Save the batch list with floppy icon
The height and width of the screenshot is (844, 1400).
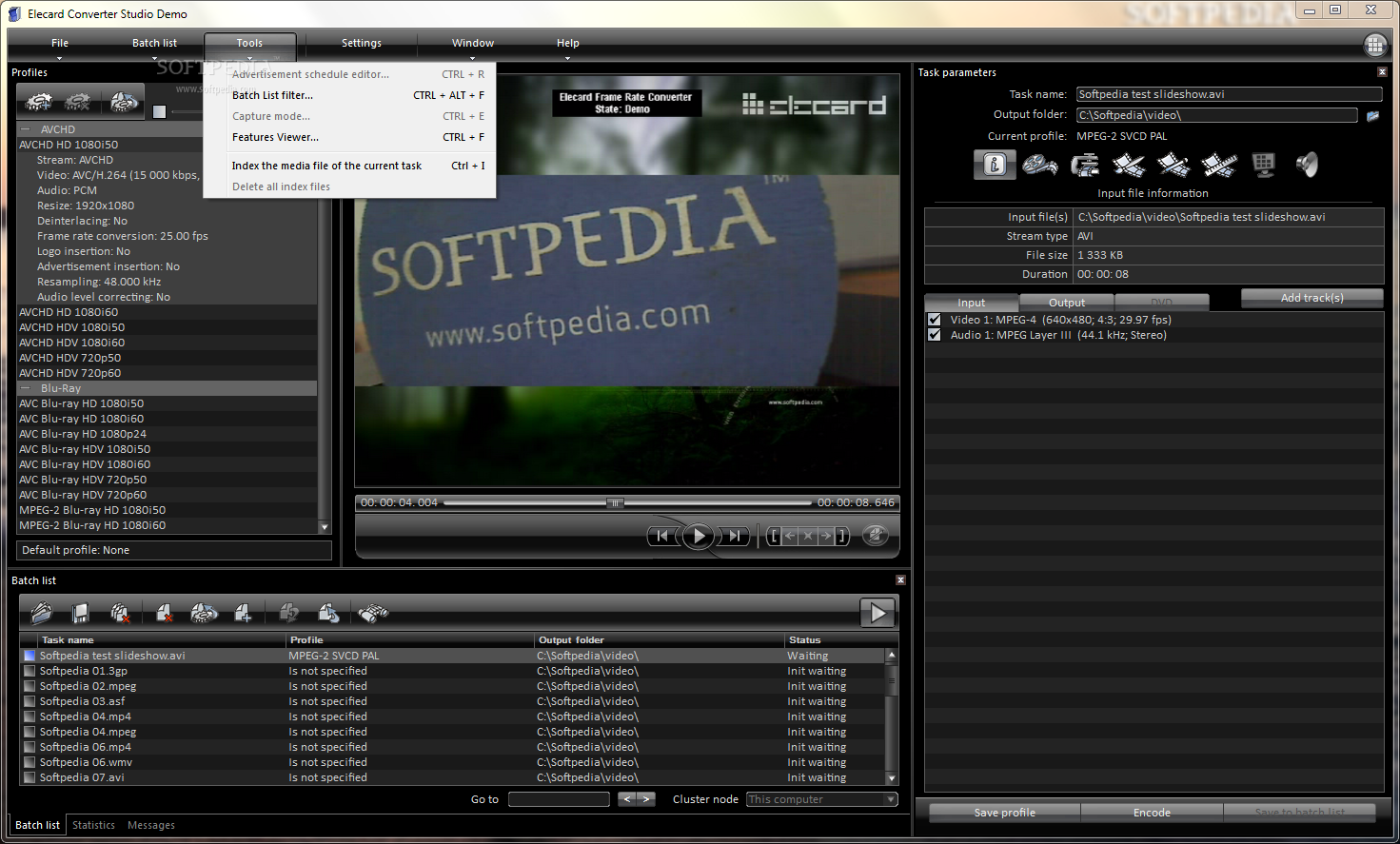pyautogui.click(x=81, y=613)
